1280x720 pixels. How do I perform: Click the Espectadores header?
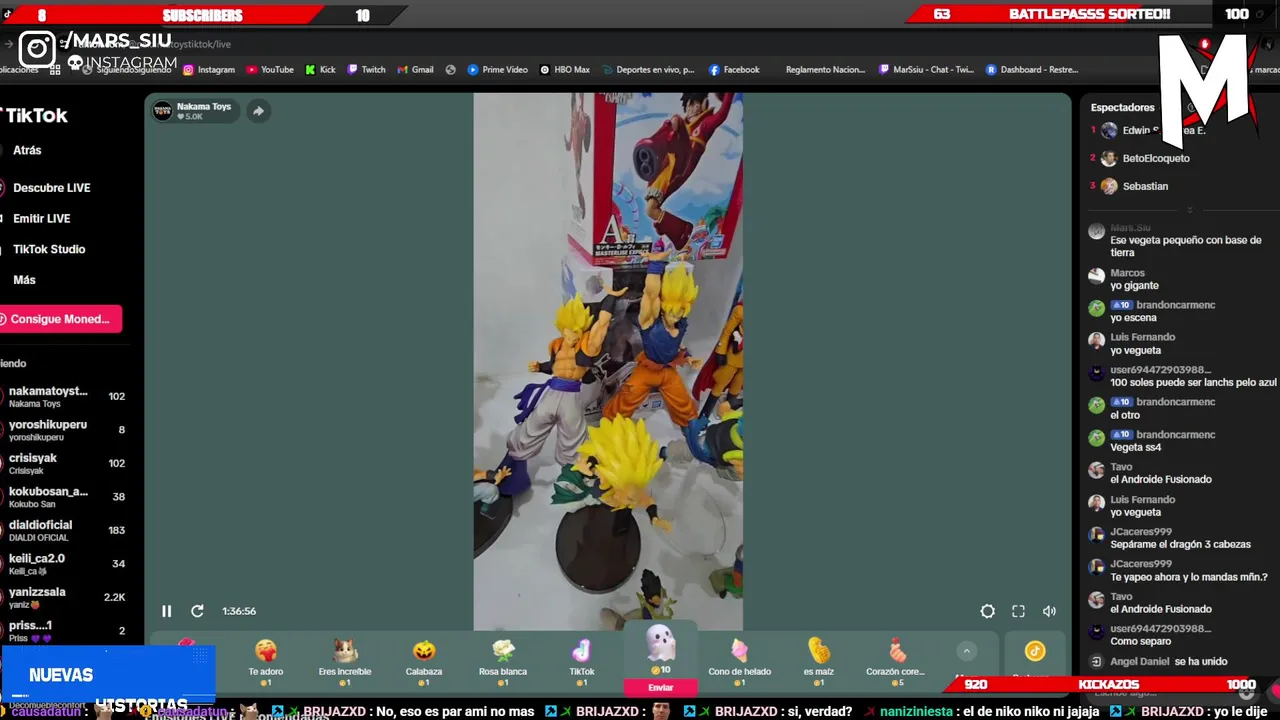(1122, 107)
